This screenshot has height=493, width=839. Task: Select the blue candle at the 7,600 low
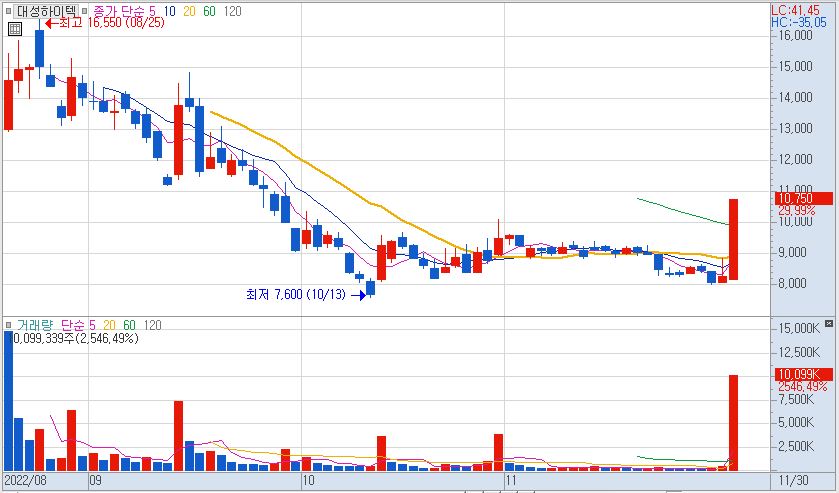point(370,288)
